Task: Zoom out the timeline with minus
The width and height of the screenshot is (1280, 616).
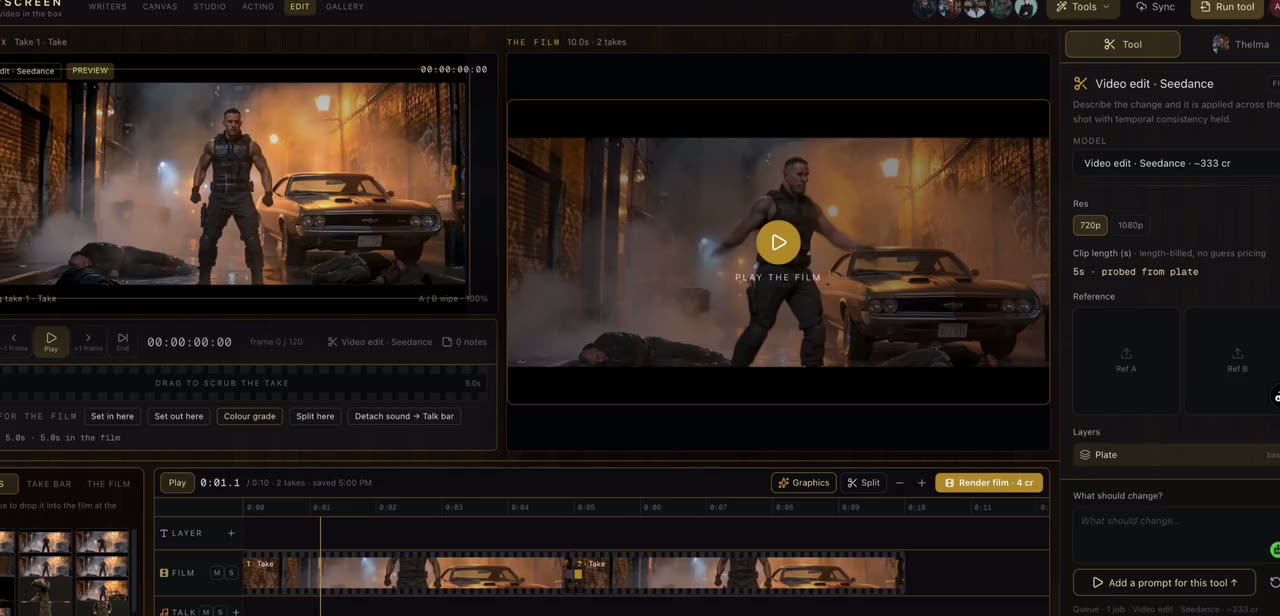Action: [899, 483]
